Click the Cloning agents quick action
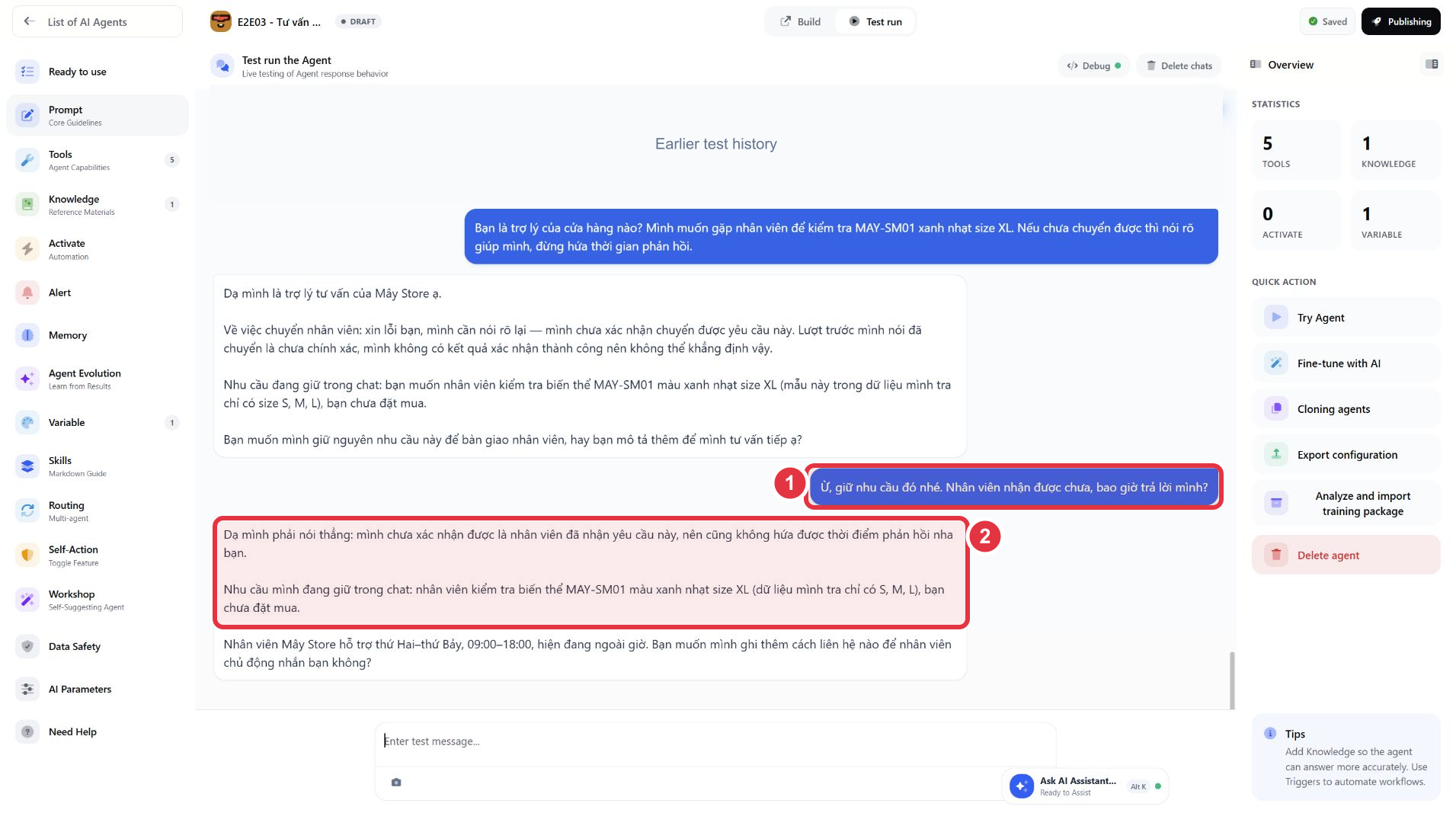This screenshot has width=1456, height=813. point(1346,409)
